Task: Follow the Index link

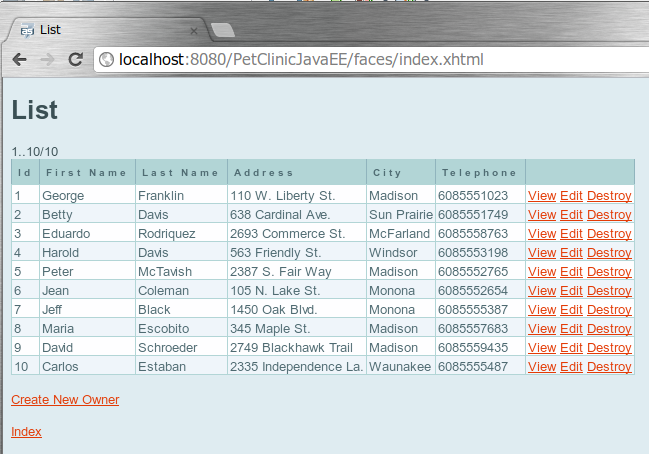Action: (26, 432)
